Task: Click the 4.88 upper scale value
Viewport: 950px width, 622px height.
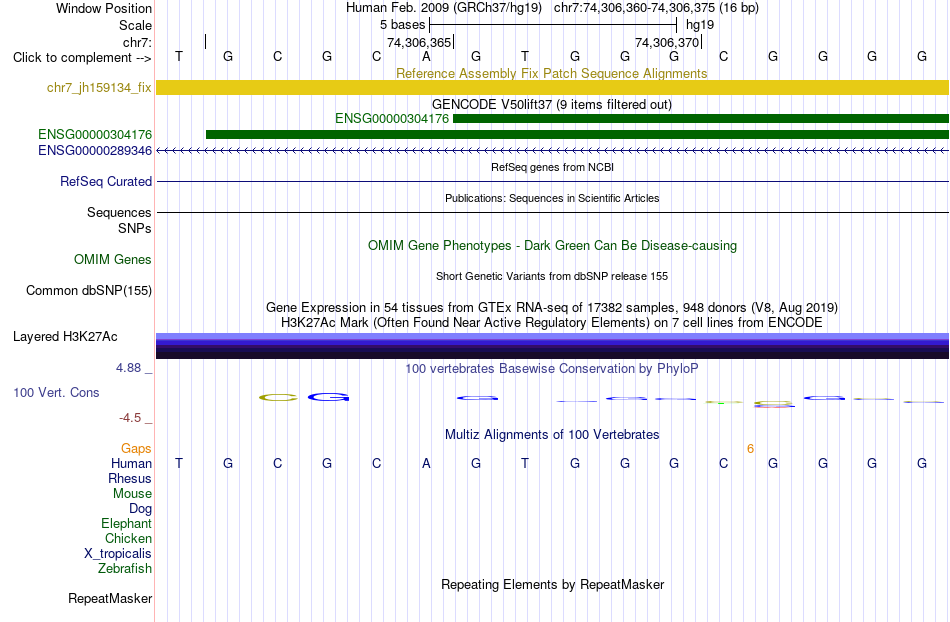Action: tap(128, 368)
